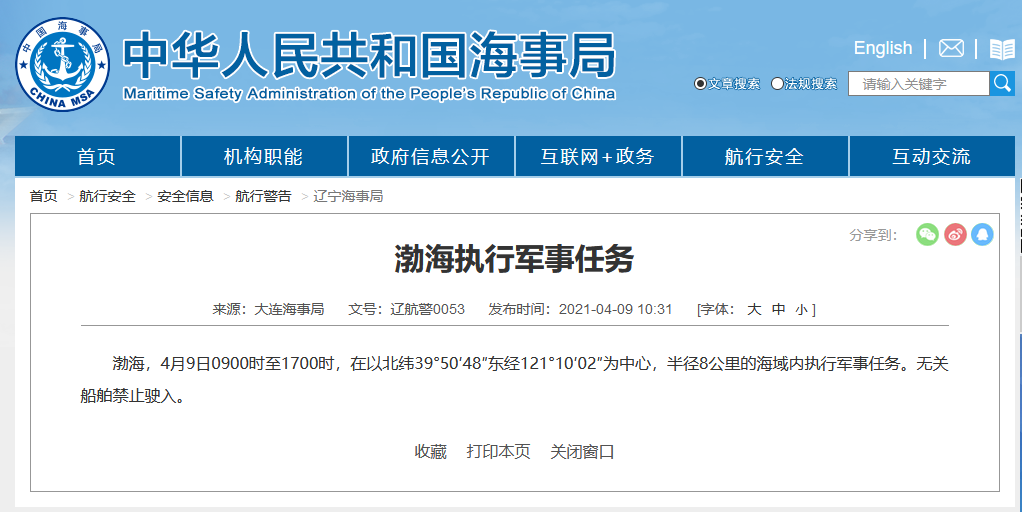Click the magnifier search button
The image size is (1022, 512).
click(1001, 84)
